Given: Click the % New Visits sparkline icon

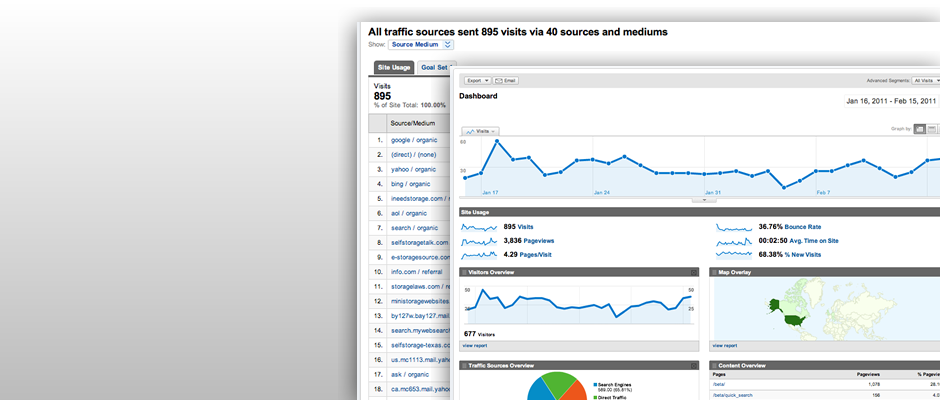Looking at the screenshot, I should [734, 255].
